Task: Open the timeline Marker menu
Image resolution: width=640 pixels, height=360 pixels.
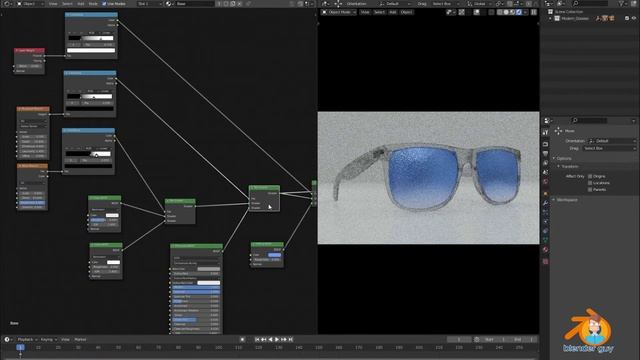Action: [80, 340]
